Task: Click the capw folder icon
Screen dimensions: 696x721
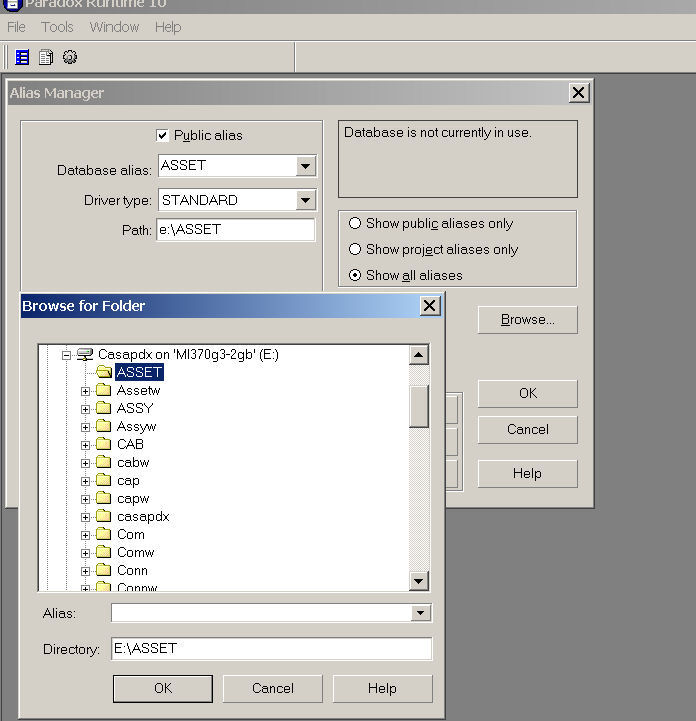Action: click(x=104, y=498)
